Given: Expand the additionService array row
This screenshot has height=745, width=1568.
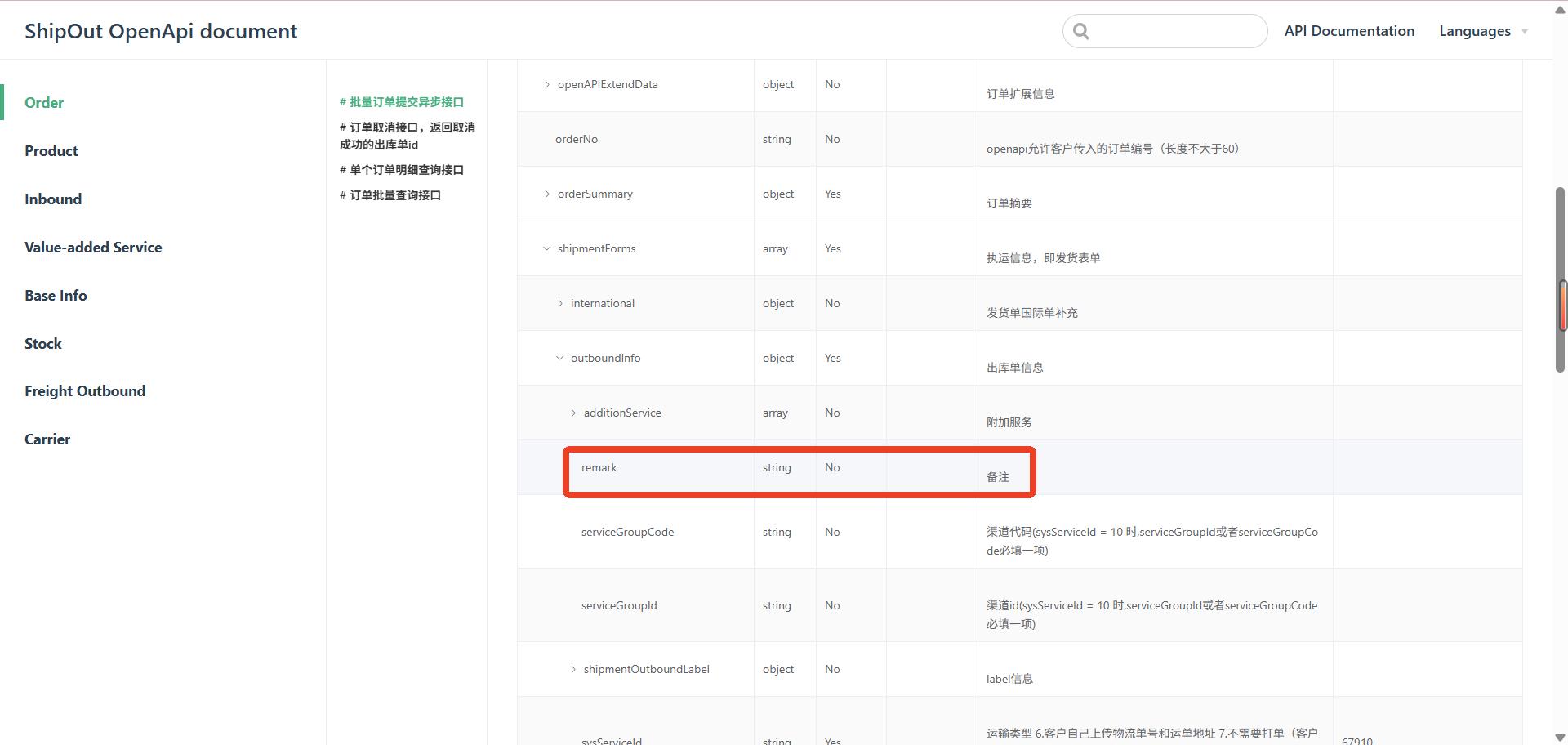Looking at the screenshot, I should coord(573,413).
